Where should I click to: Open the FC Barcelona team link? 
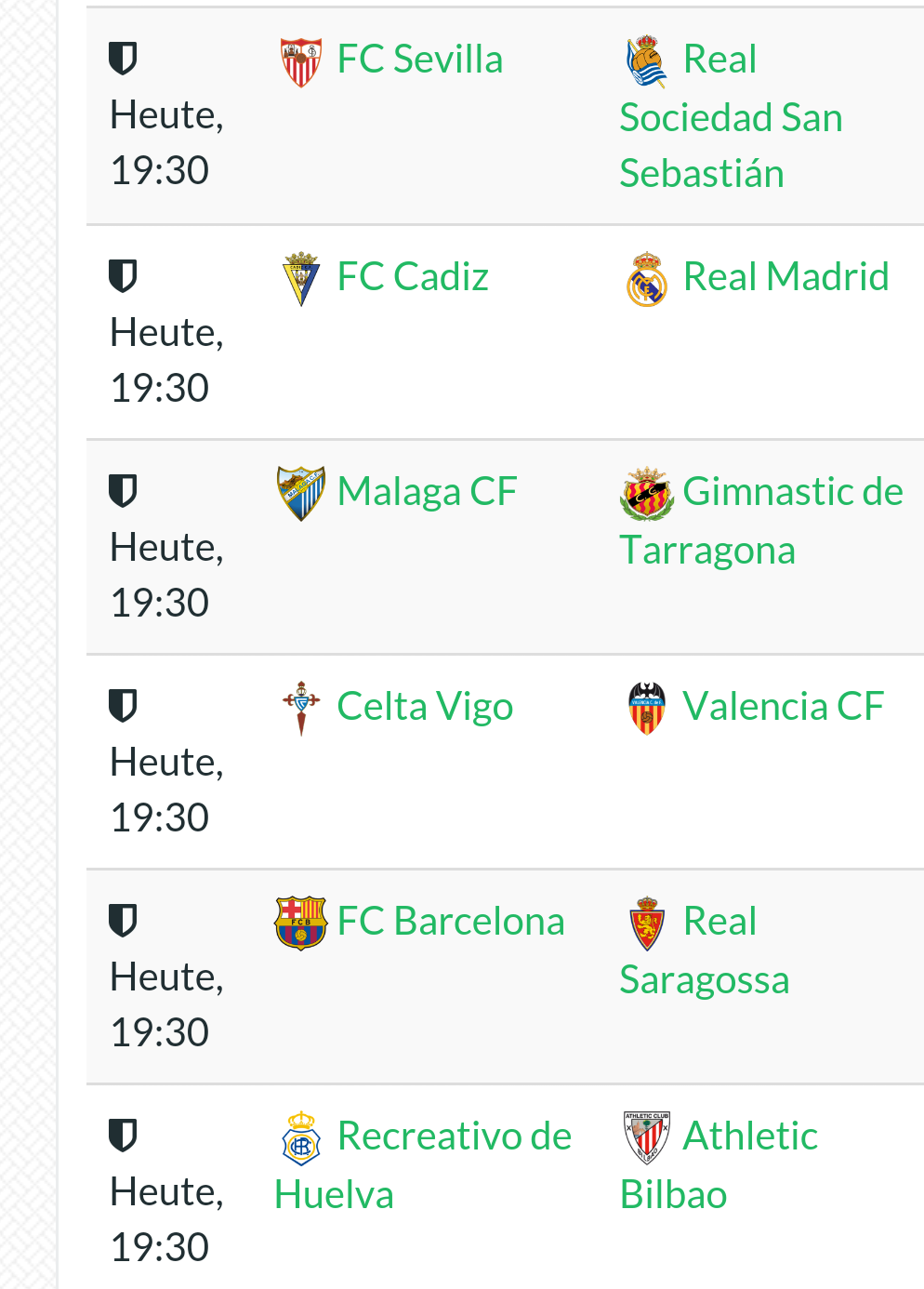tap(451, 922)
